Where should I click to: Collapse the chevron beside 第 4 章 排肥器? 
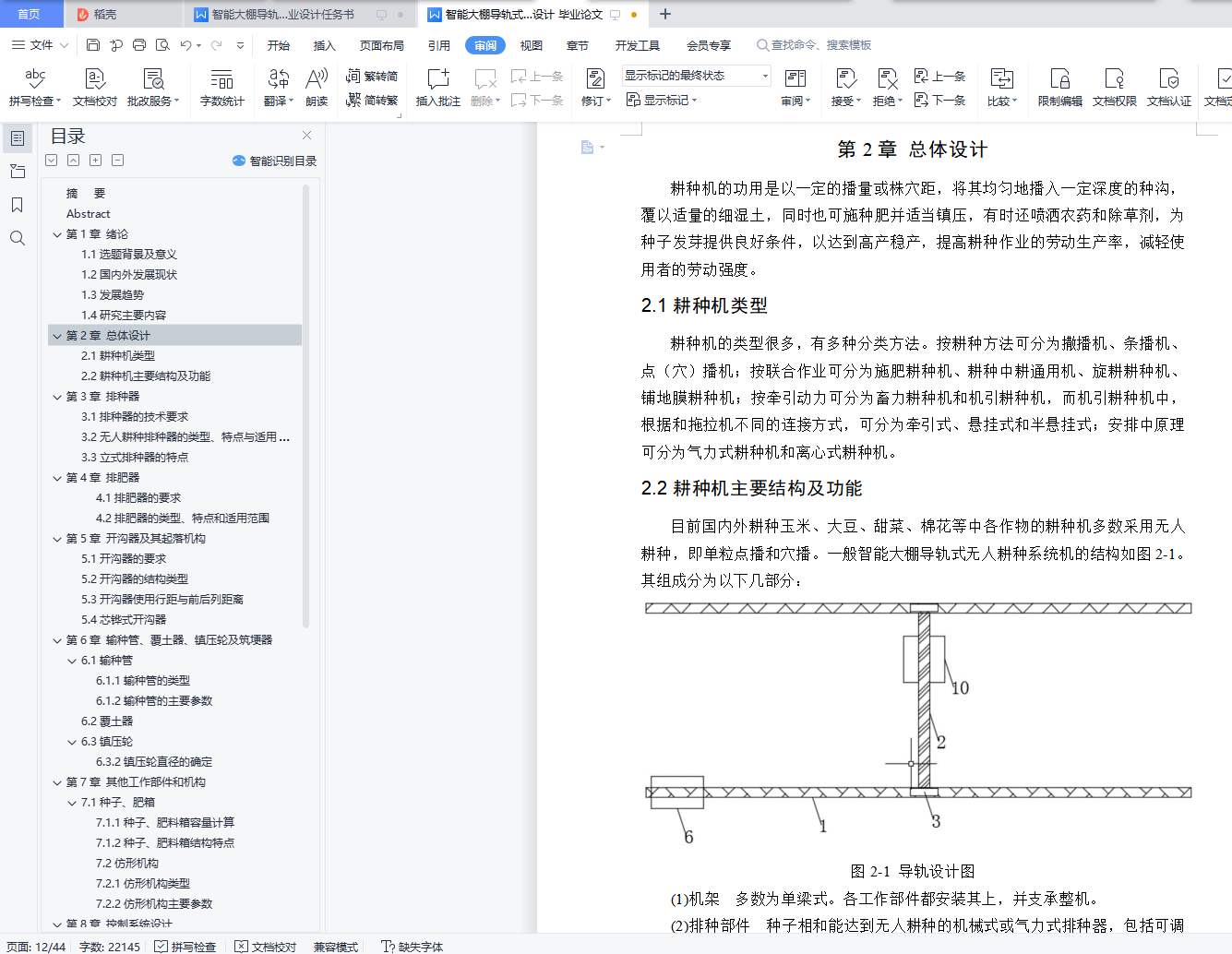(x=57, y=478)
